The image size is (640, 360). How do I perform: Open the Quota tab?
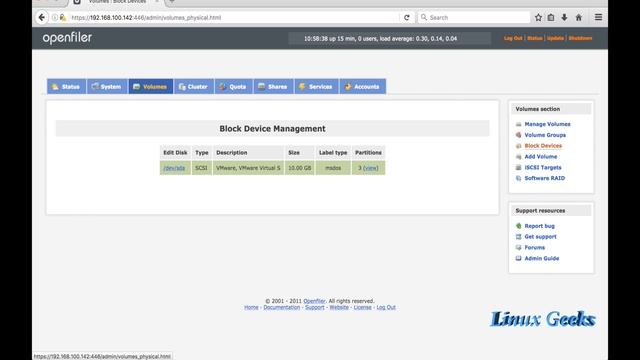(233, 87)
